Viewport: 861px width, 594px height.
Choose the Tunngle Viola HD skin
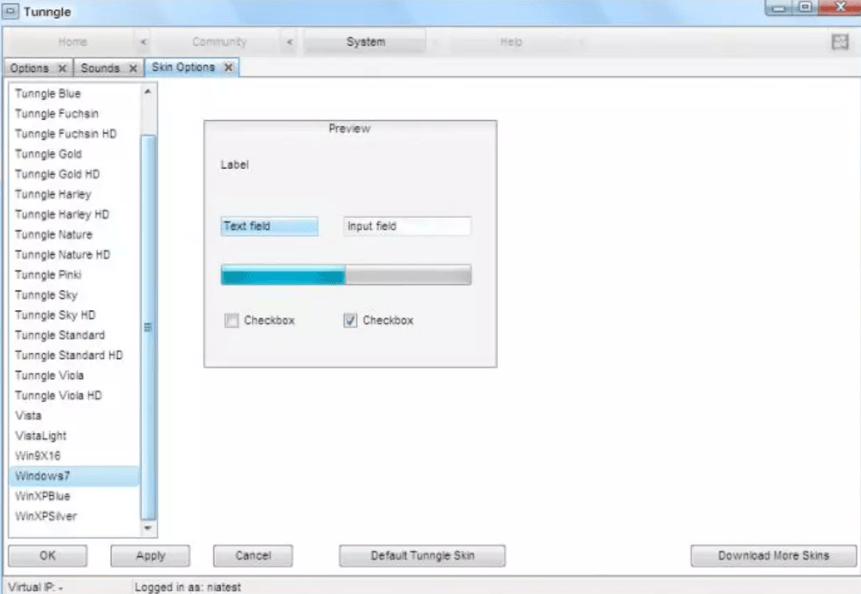point(75,395)
